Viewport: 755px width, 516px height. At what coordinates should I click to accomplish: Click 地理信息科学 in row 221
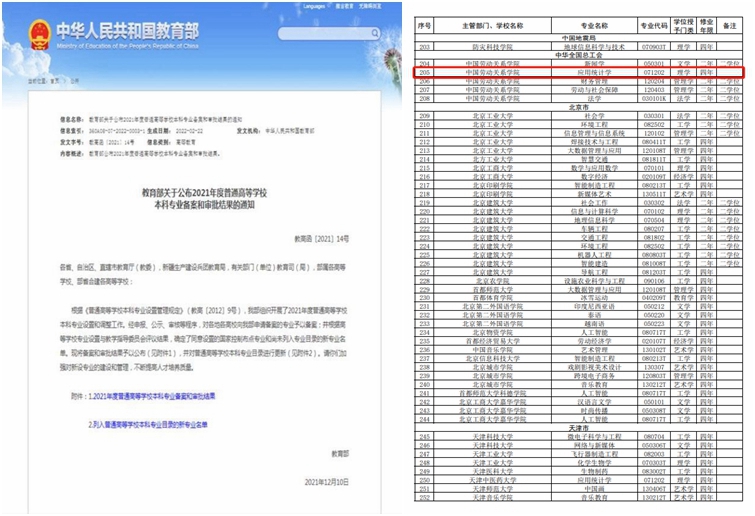(594, 220)
